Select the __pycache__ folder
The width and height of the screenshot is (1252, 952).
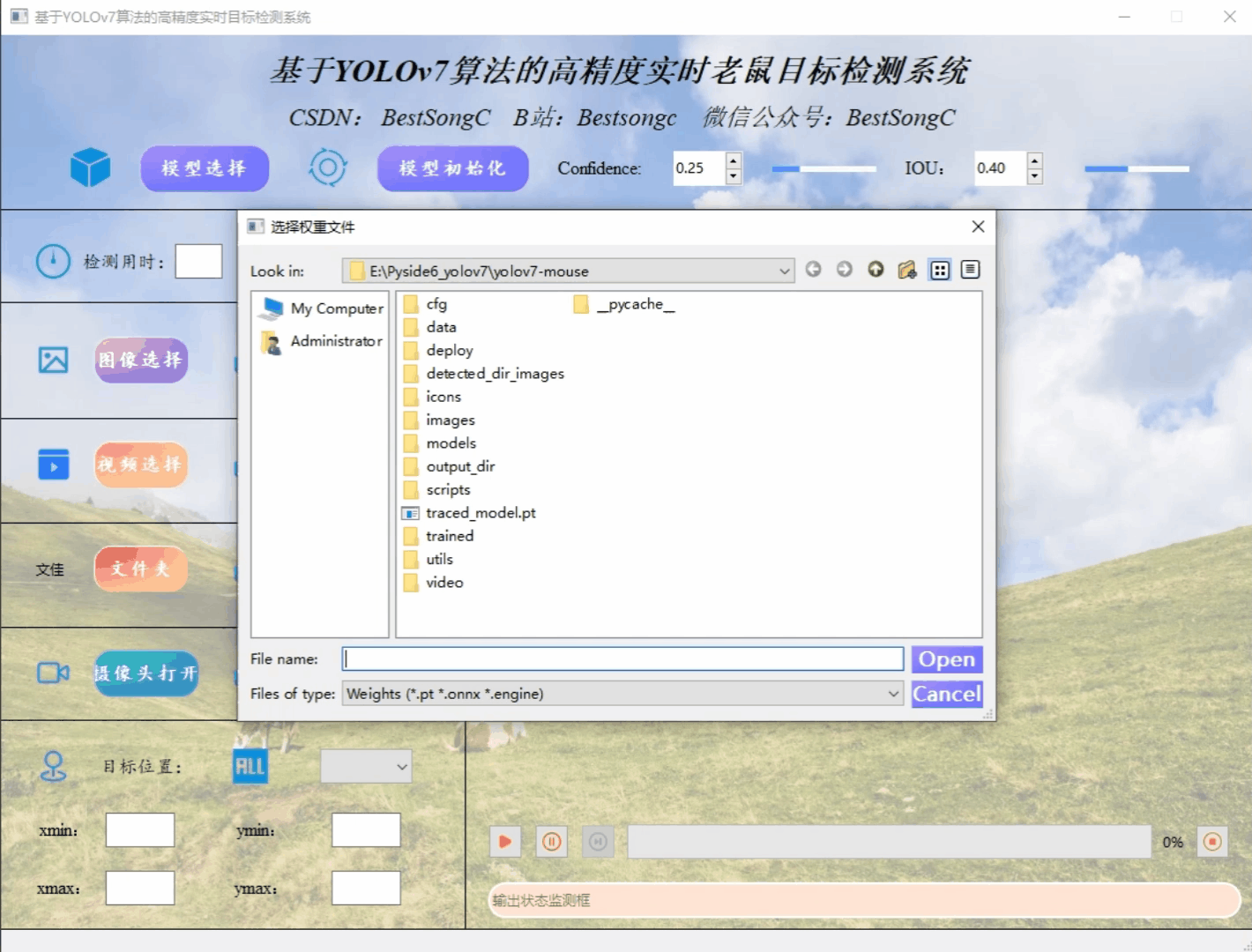[624, 304]
